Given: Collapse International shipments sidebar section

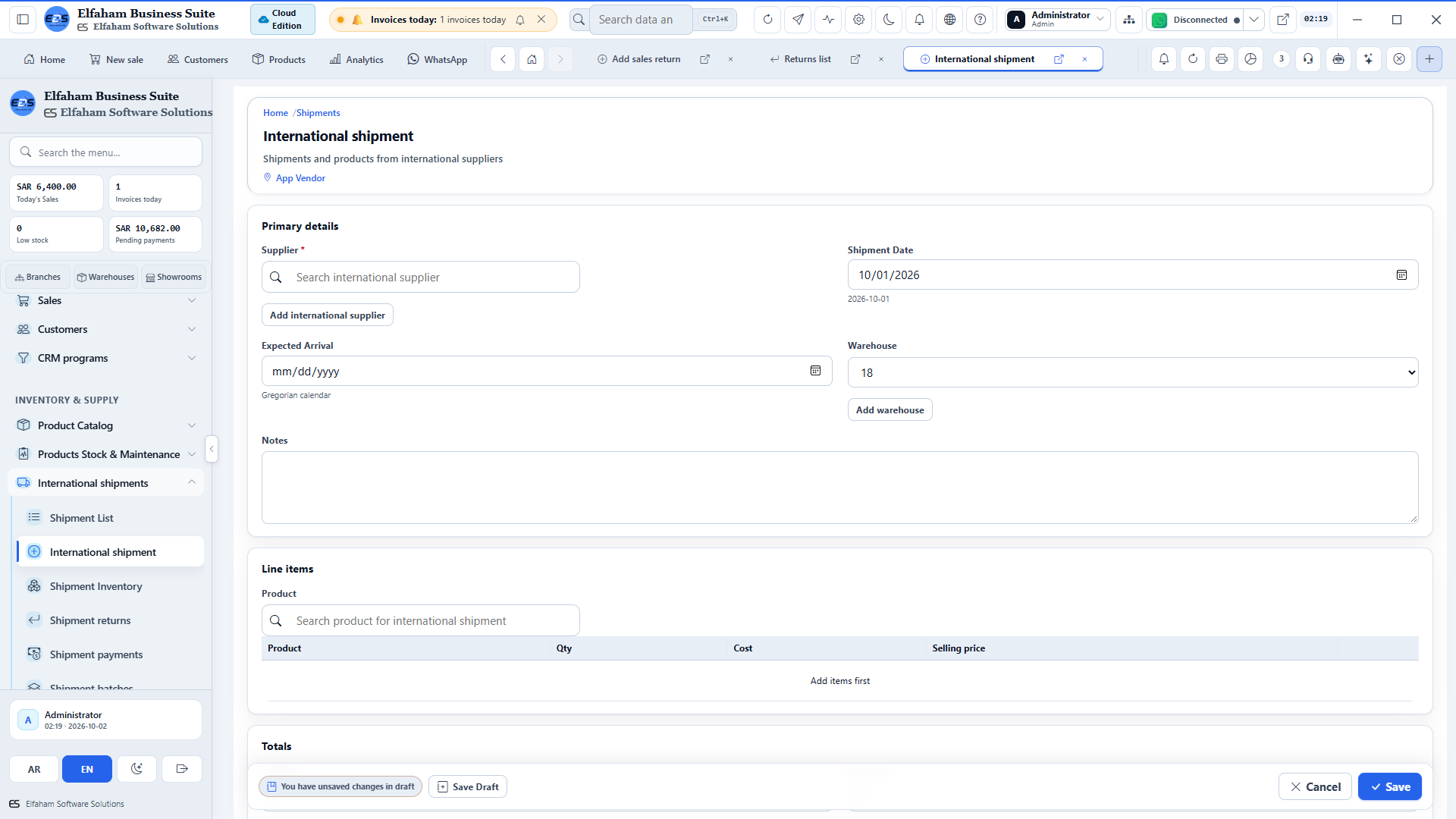Looking at the screenshot, I should click(105, 484).
